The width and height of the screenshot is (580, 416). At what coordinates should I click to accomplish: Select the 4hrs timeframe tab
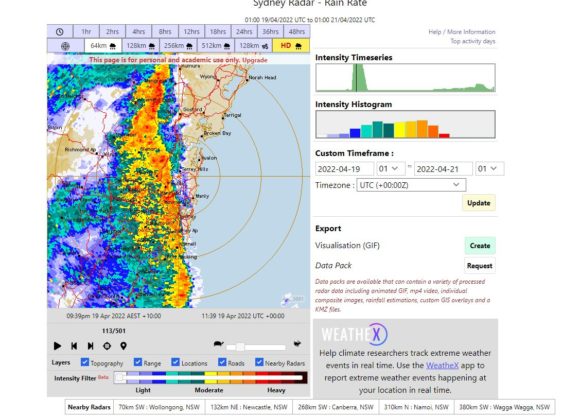pos(139,32)
